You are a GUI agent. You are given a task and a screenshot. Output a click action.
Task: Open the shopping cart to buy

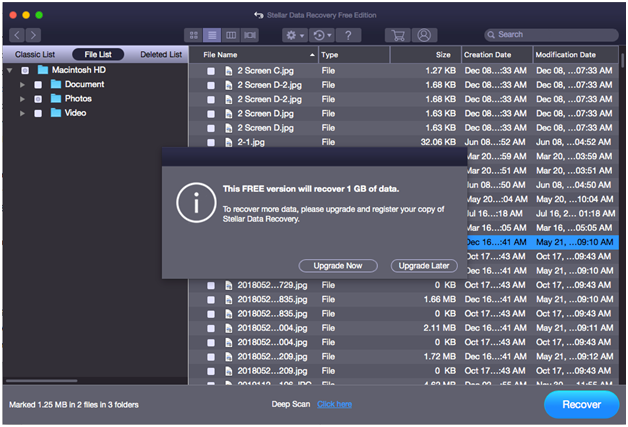(x=398, y=35)
